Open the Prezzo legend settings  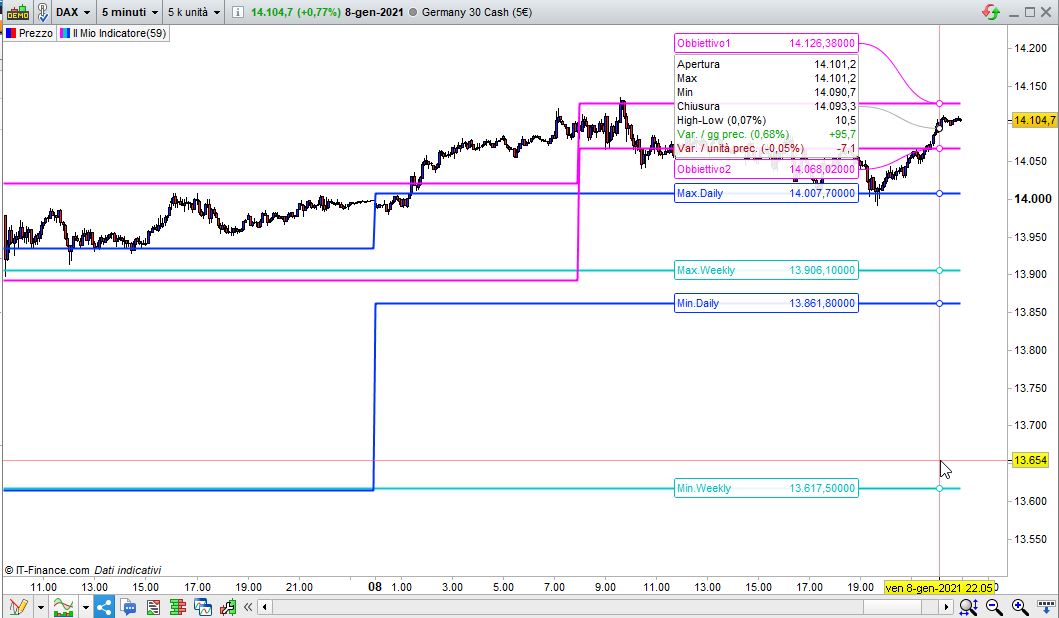(x=30, y=33)
